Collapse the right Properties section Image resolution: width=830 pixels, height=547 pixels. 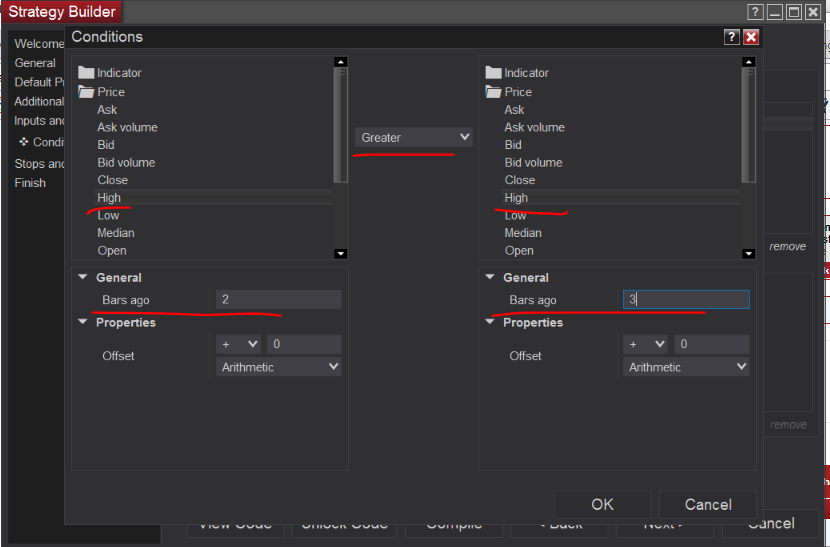coord(490,322)
